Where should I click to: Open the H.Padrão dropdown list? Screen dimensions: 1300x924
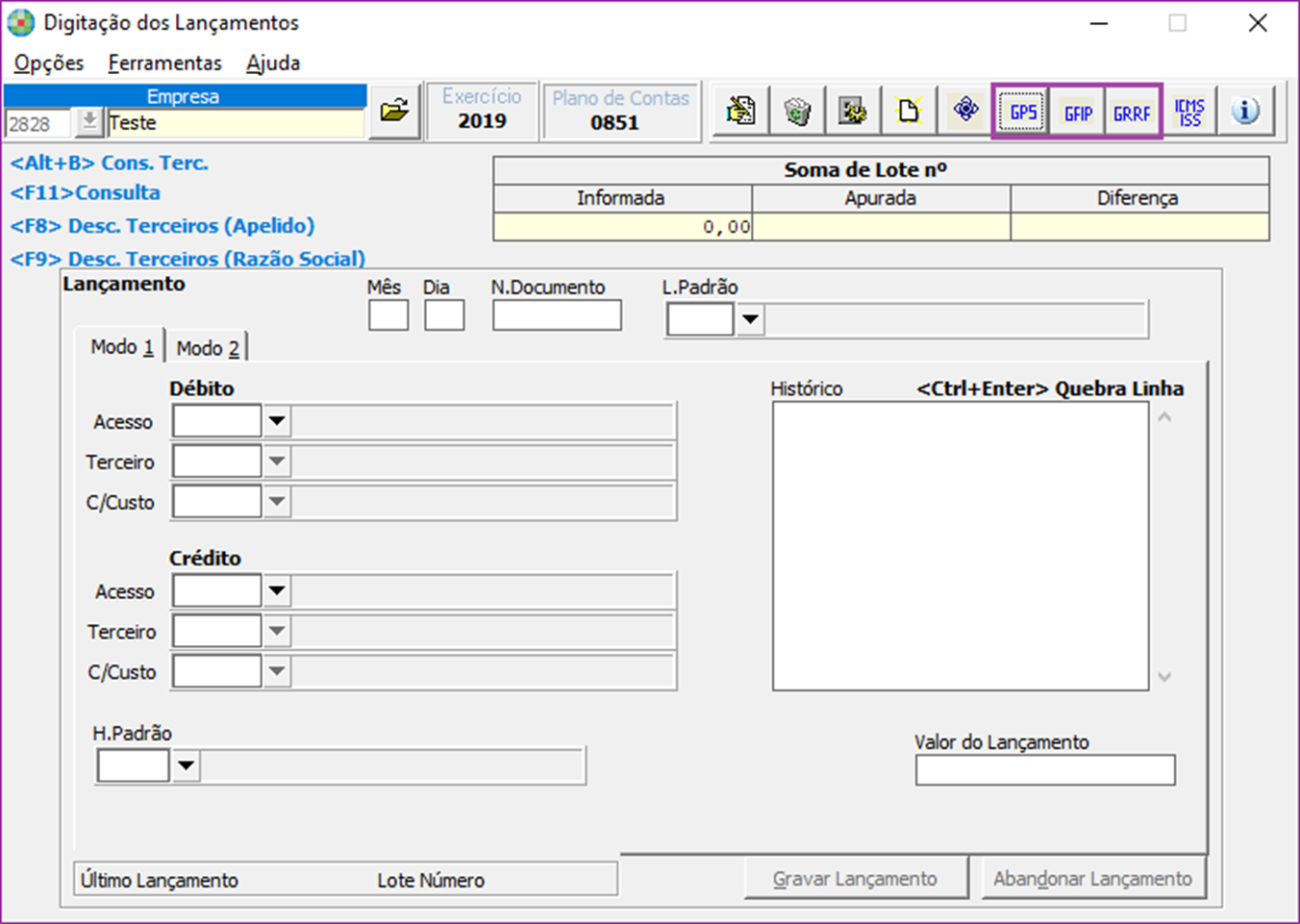[186, 766]
